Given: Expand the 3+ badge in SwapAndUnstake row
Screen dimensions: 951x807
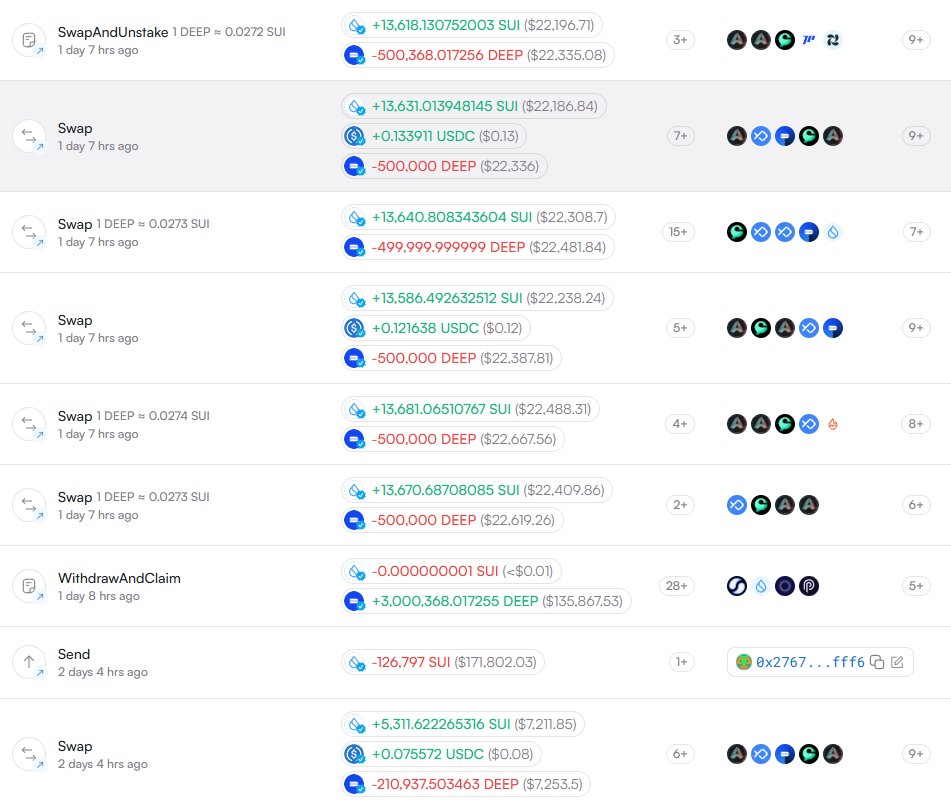Looking at the screenshot, I should click(680, 40).
